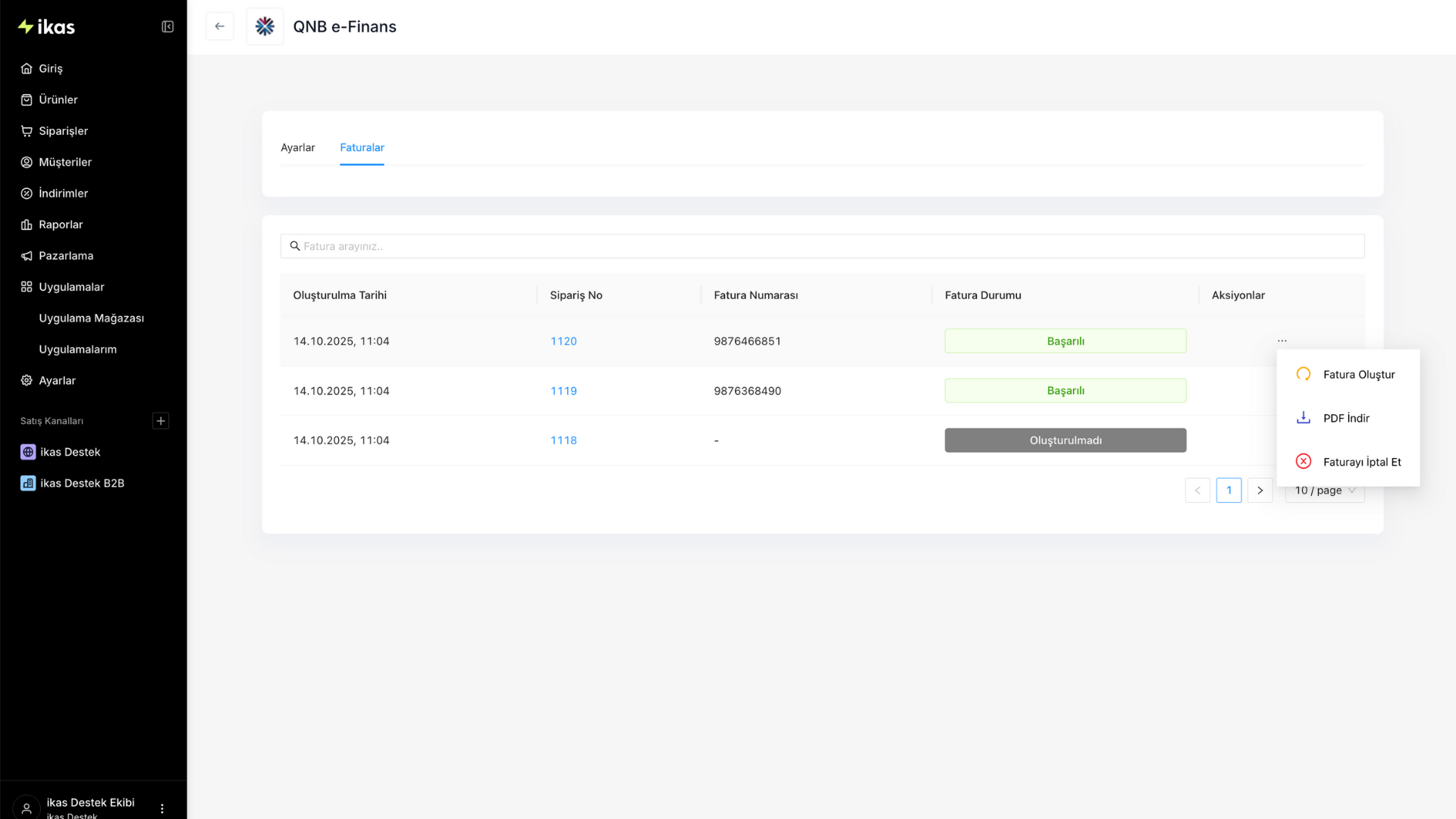Viewport: 1456px width, 819px height.
Task: Open Raporlar from the sidebar
Action: pos(61,224)
